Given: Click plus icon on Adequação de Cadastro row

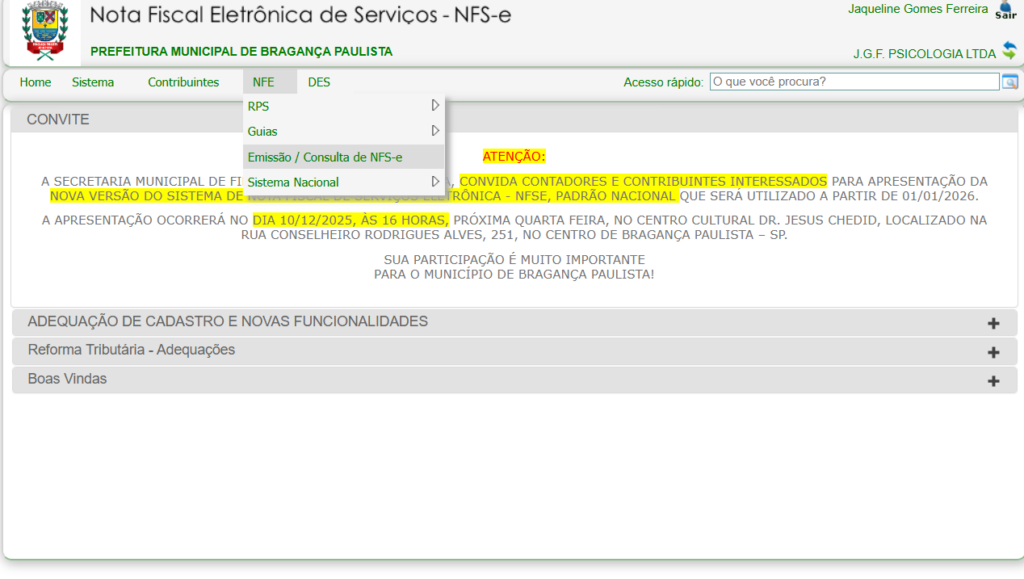Looking at the screenshot, I should [x=993, y=323].
